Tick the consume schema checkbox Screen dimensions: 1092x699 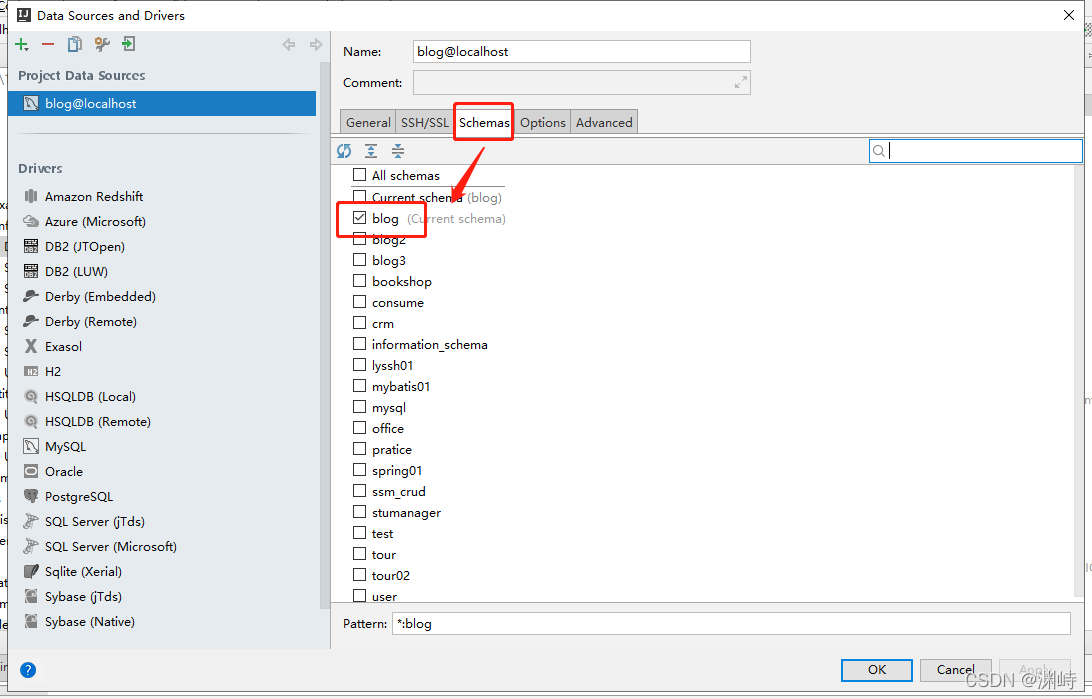point(359,301)
